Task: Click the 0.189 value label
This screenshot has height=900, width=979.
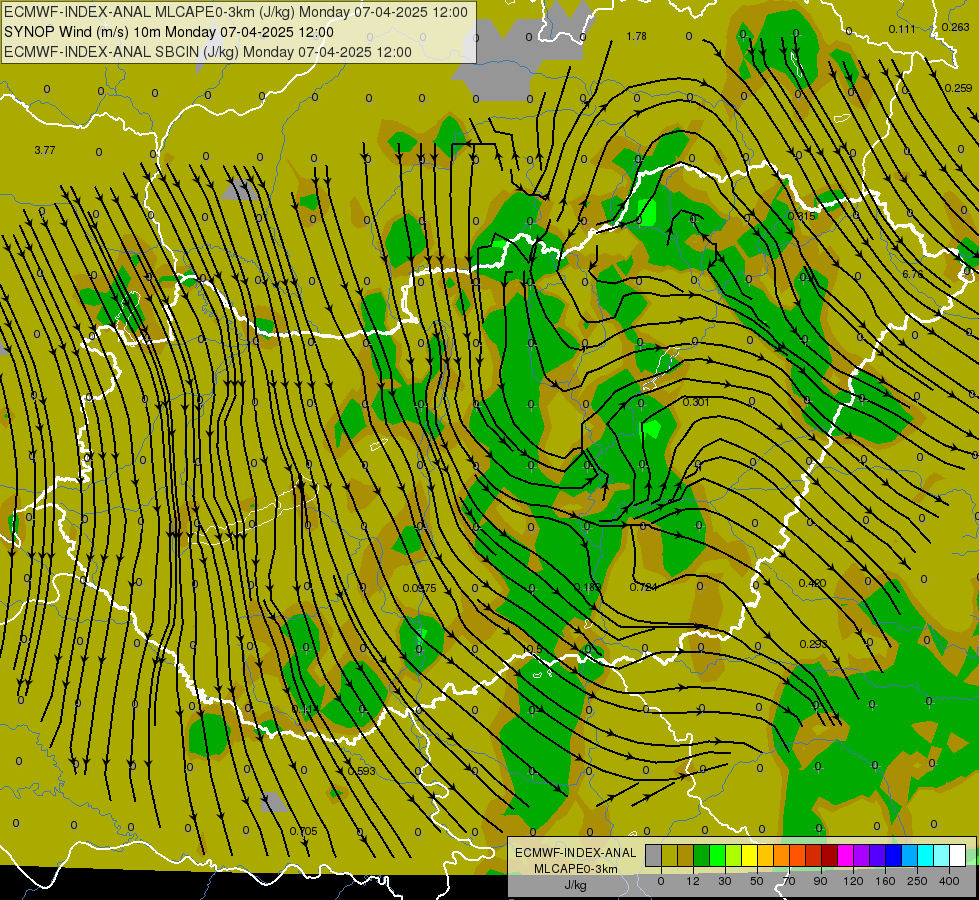Action: pyautogui.click(x=587, y=587)
